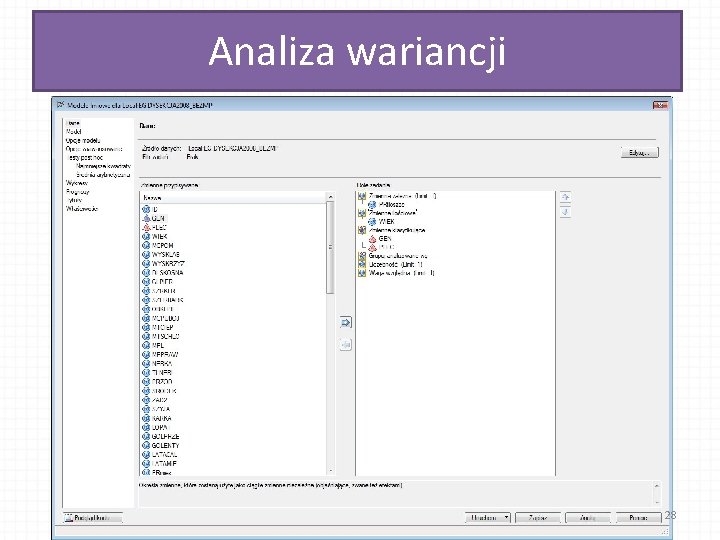
Task: Click the left arrow to remove variable
Action: point(346,344)
